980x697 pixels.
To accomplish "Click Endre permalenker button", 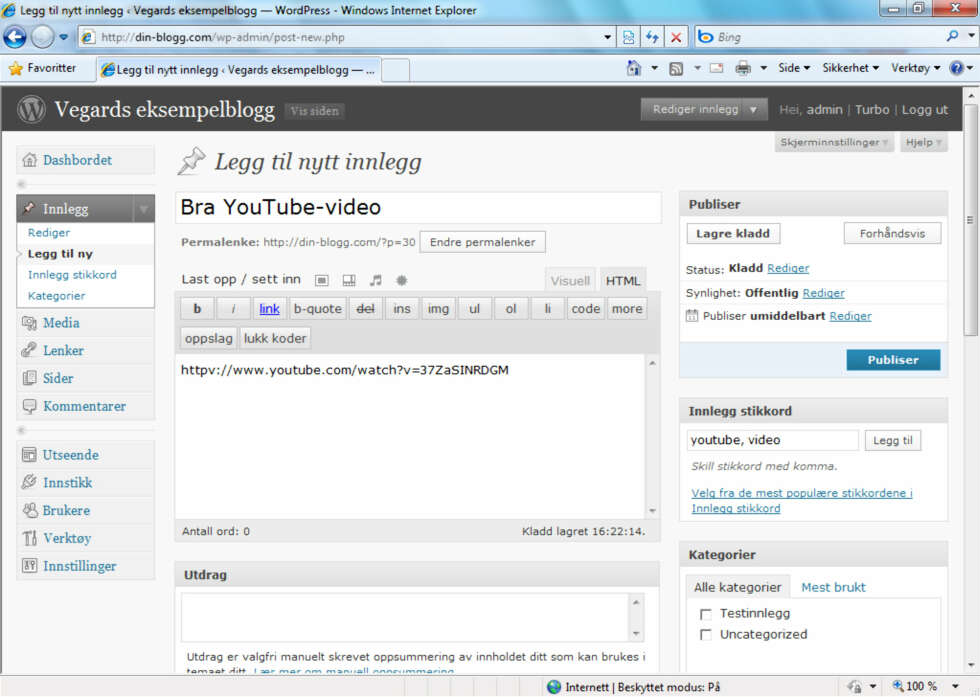I will tap(482, 242).
